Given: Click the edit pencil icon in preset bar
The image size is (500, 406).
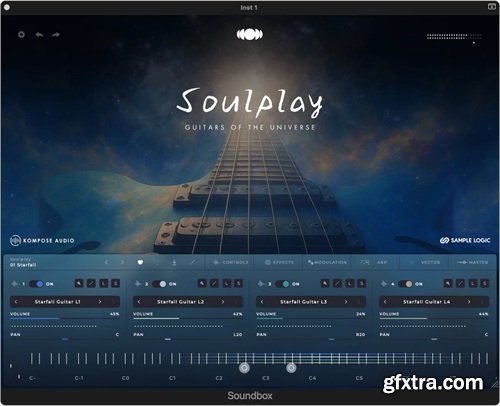Looking at the screenshot, I should 192,263.
